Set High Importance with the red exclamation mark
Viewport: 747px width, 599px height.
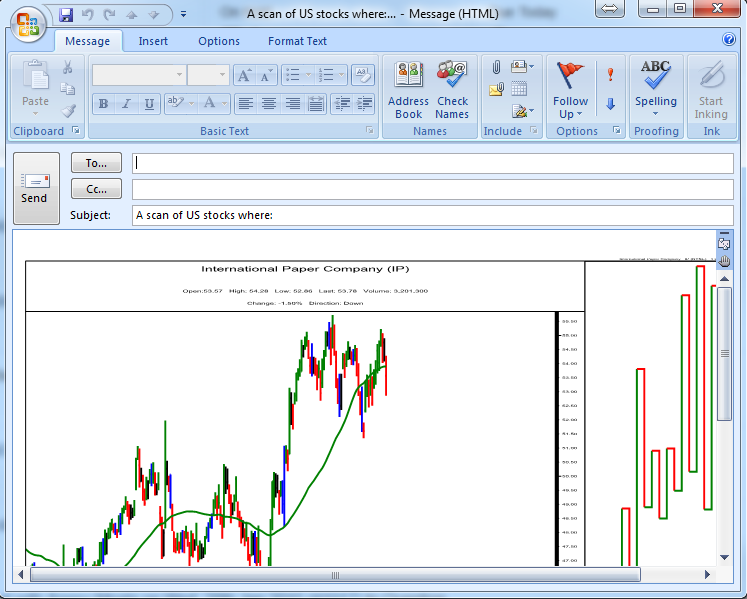pos(610,74)
